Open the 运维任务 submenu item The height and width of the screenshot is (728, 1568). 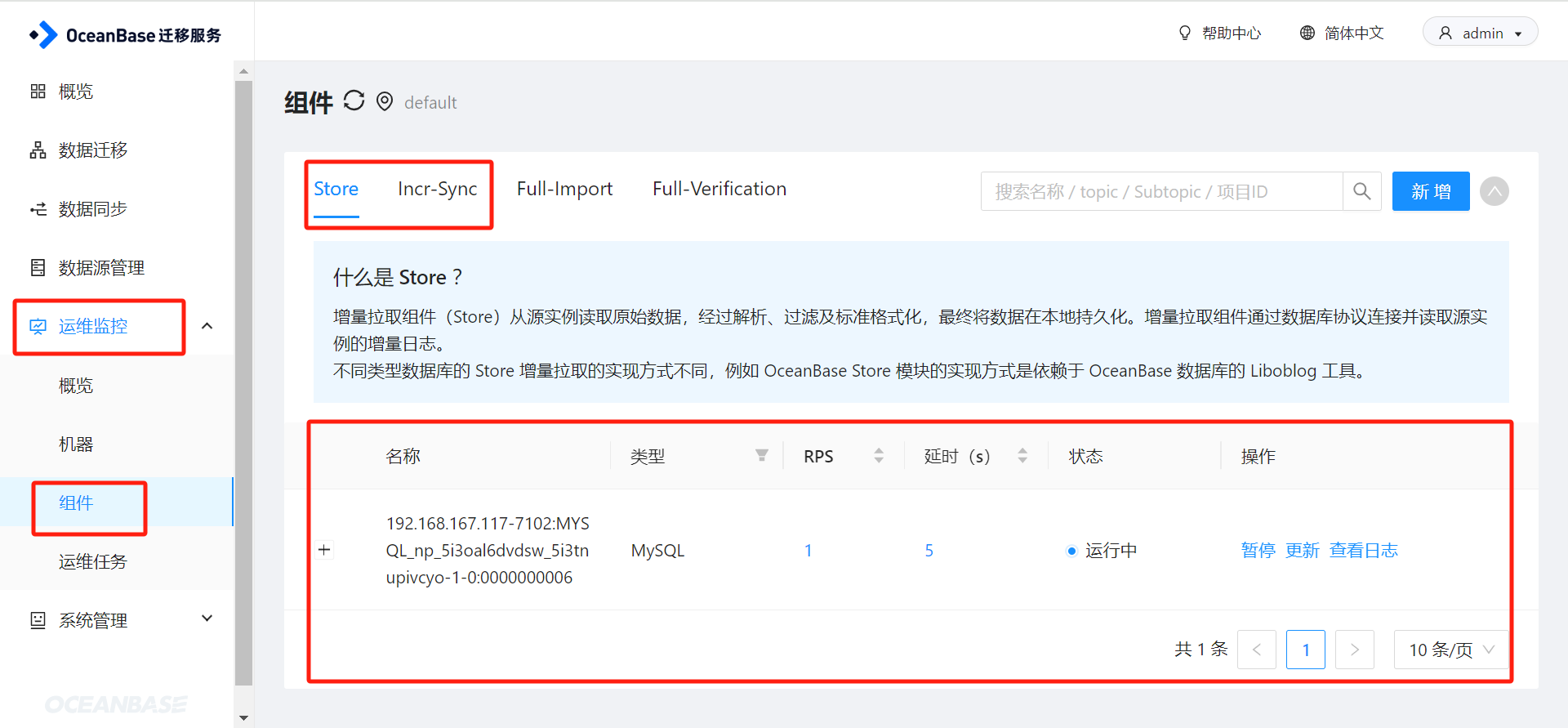pyautogui.click(x=92, y=562)
